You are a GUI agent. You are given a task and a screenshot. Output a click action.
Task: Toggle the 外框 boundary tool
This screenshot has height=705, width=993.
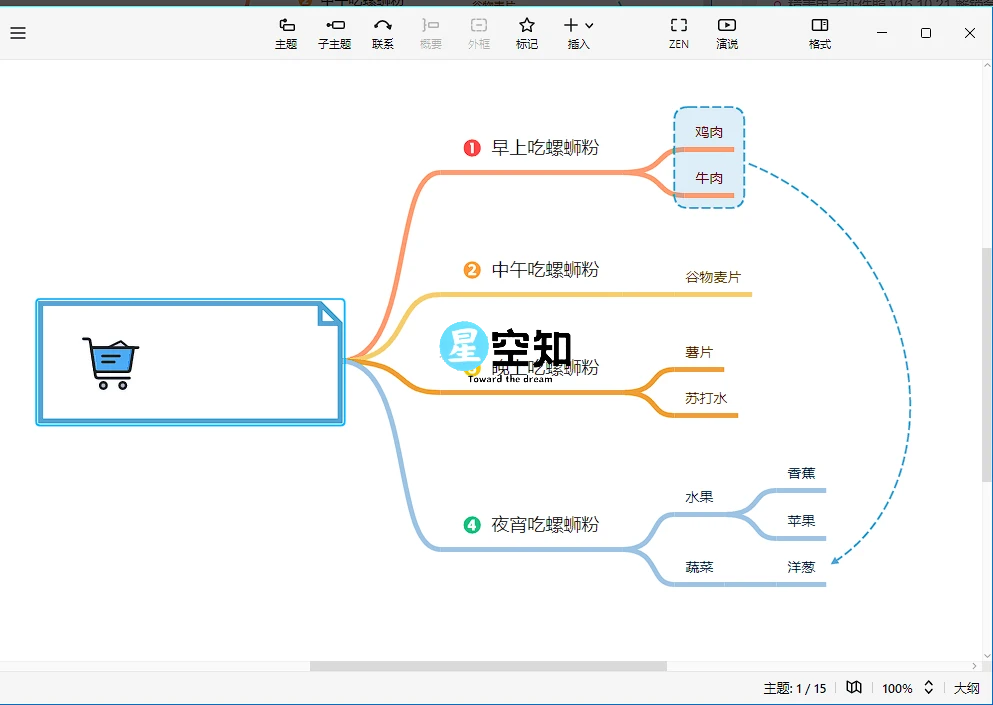pyautogui.click(x=478, y=33)
